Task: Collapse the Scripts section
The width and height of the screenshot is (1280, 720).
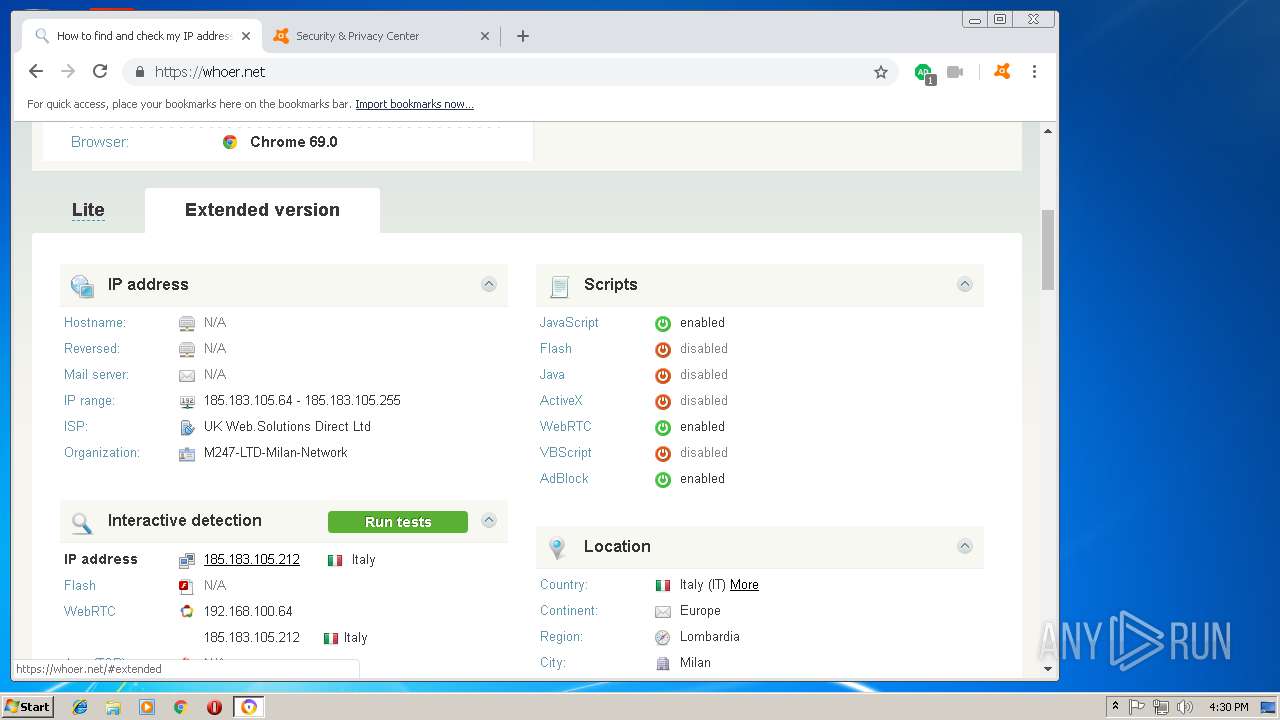Action: pos(965,284)
